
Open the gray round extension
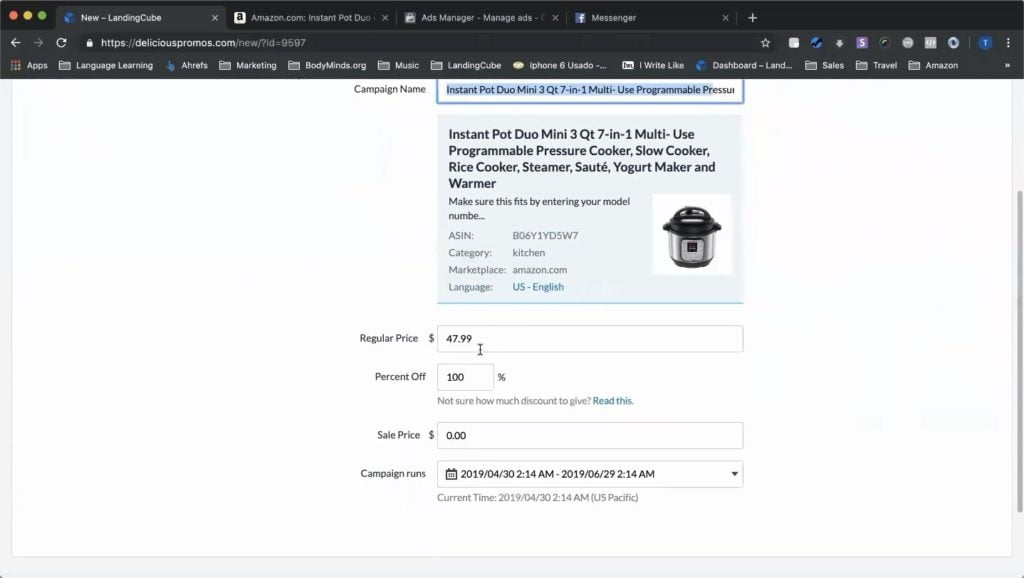tap(908, 43)
